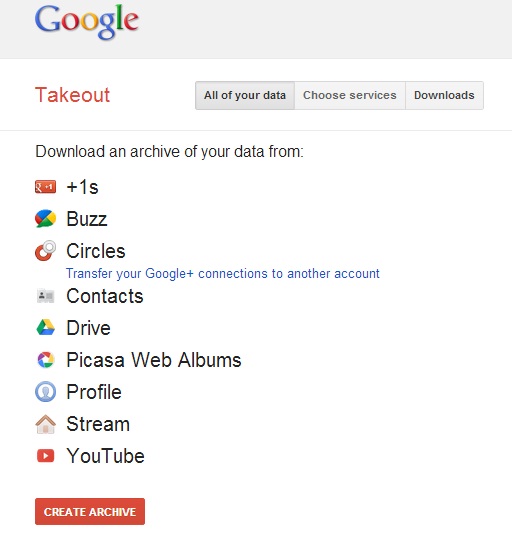Viewport: 512px width, 543px height.
Task: Select All of your data tab
Action: (245, 95)
